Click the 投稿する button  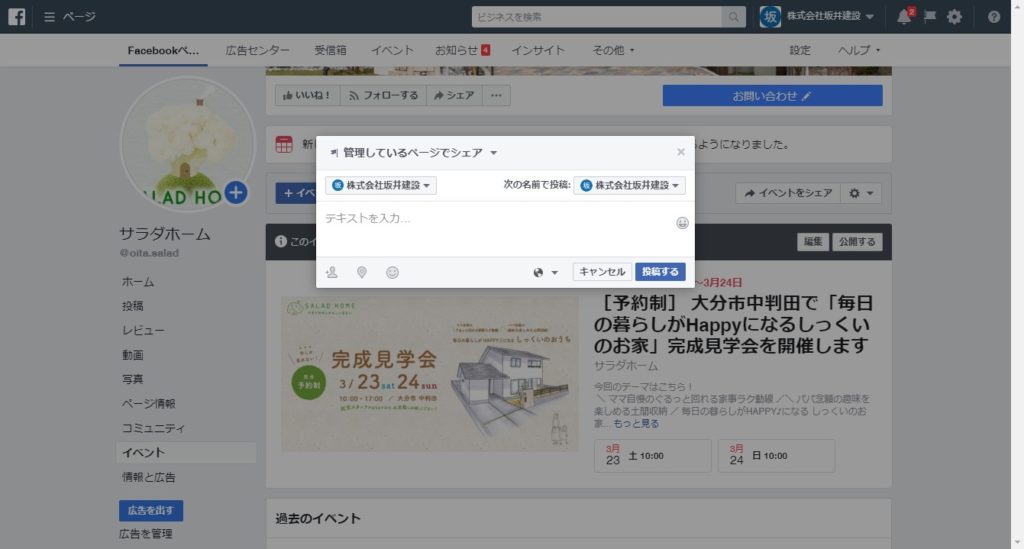[660, 272]
